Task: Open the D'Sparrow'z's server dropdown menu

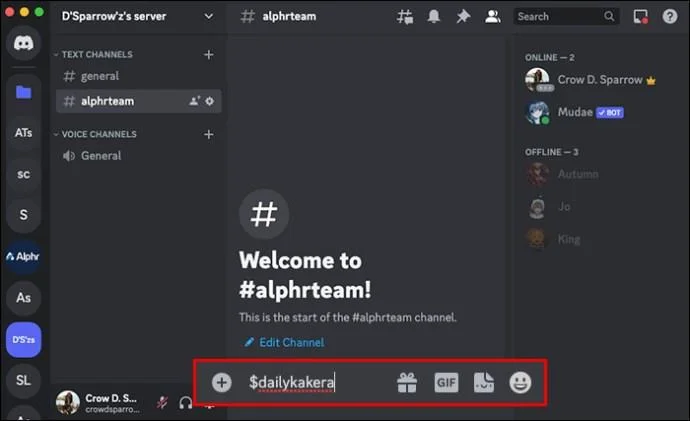Action: pos(209,16)
